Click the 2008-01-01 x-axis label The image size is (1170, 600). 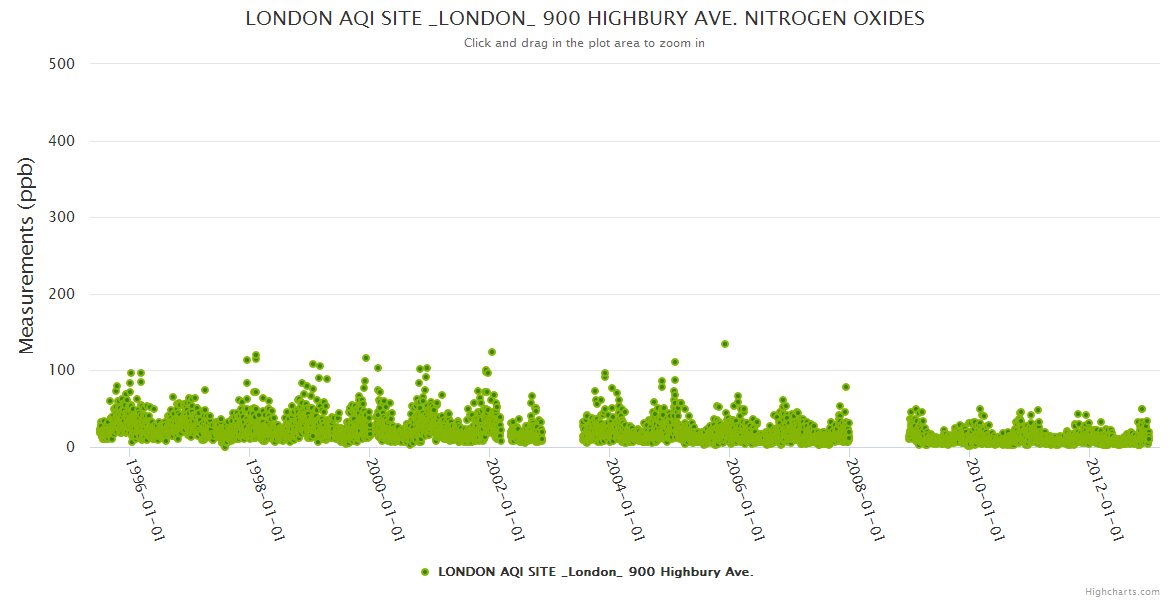click(865, 500)
